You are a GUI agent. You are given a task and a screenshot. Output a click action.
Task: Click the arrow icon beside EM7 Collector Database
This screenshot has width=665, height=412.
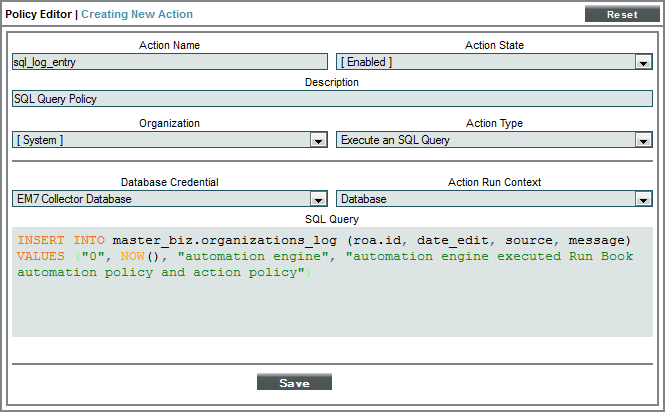click(318, 200)
